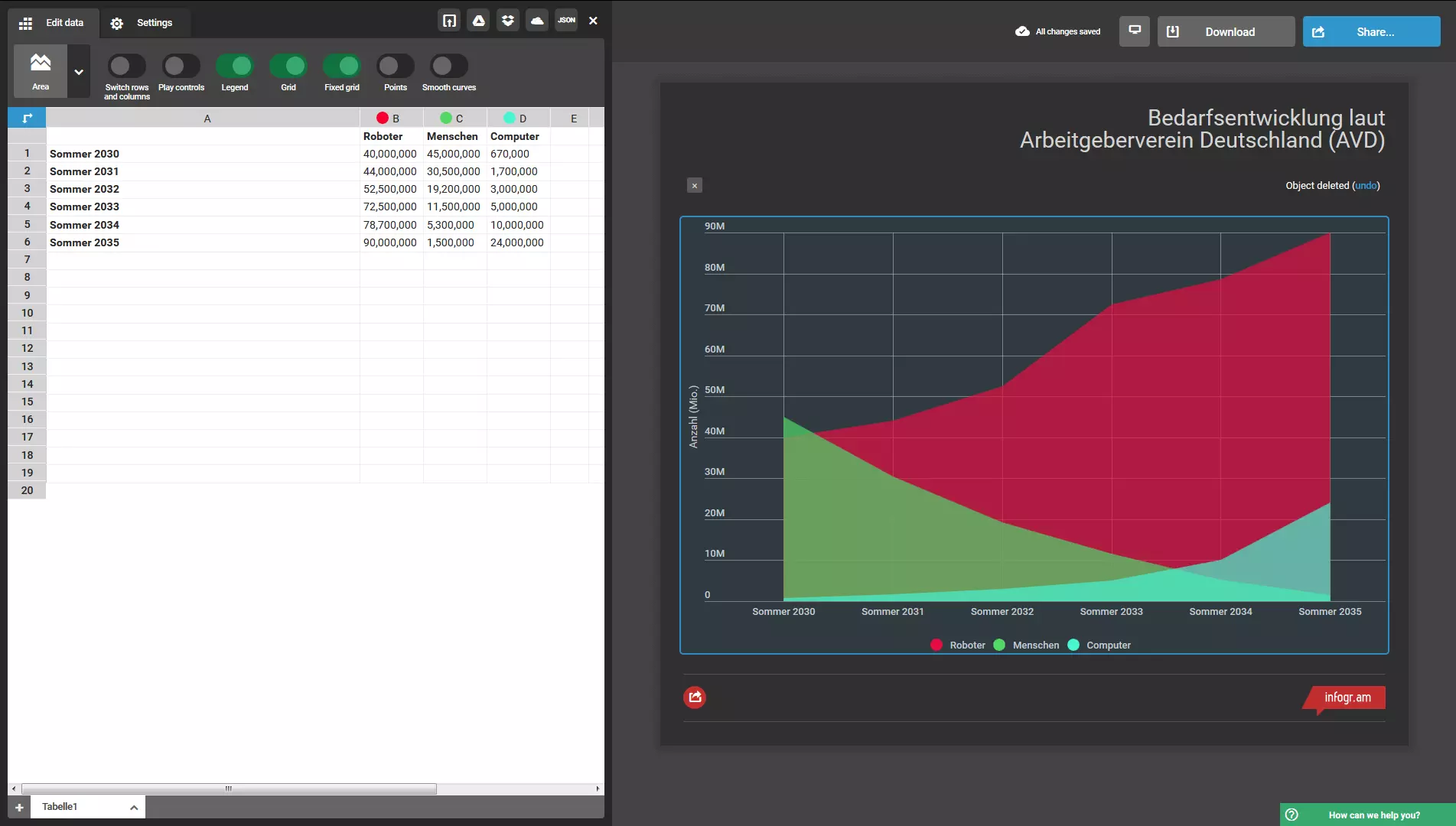Click the upload file icon
This screenshot has height=826, width=1456.
[449, 21]
